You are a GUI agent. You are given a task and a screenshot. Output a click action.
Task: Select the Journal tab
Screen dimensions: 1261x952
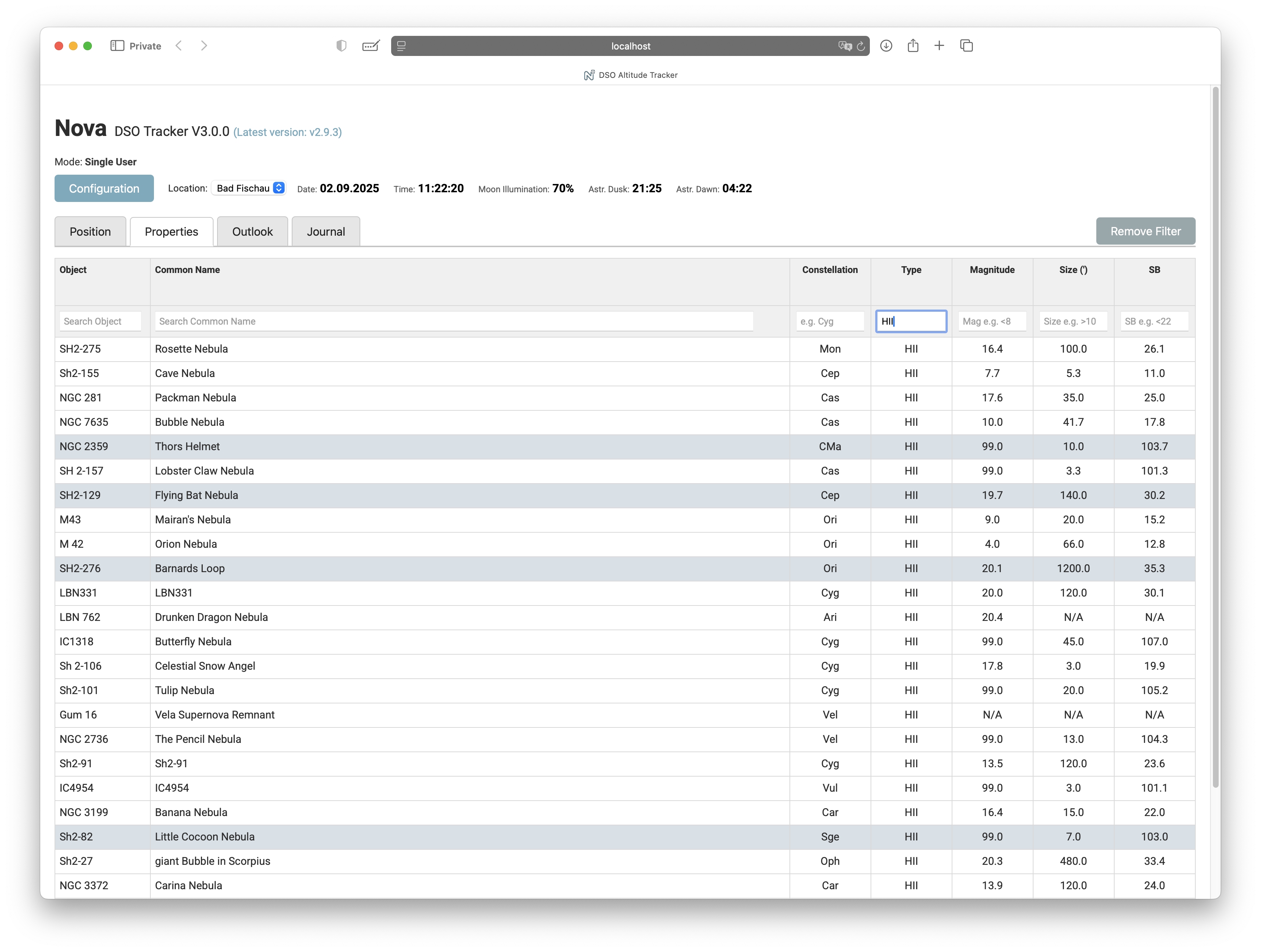(325, 231)
